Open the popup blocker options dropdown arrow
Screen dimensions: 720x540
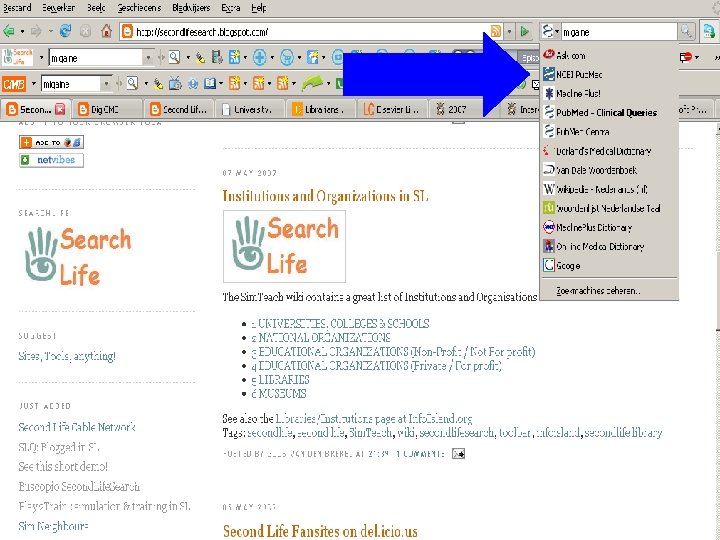tap(697, 57)
